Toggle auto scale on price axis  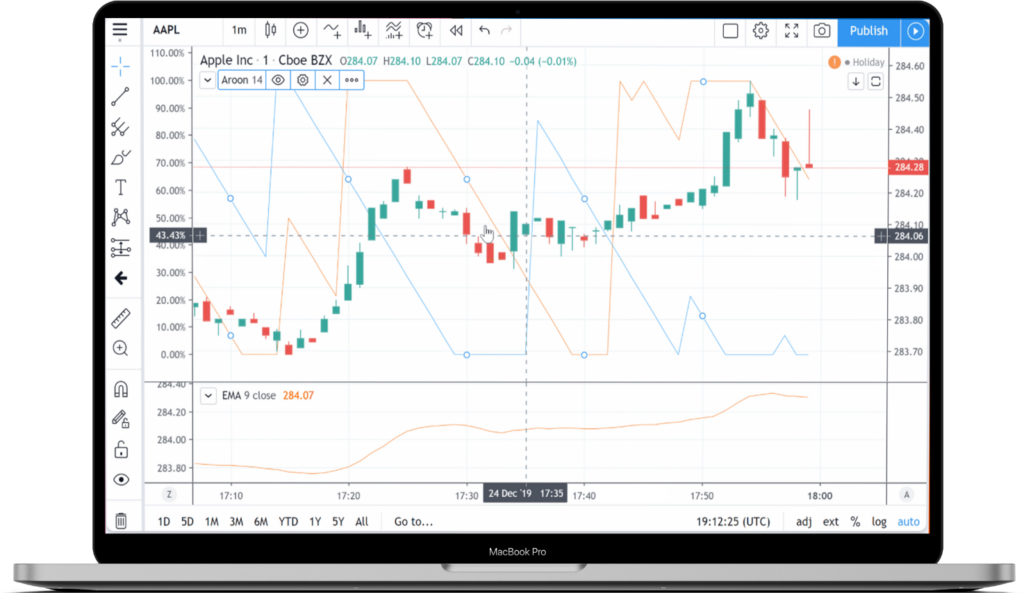point(908,521)
